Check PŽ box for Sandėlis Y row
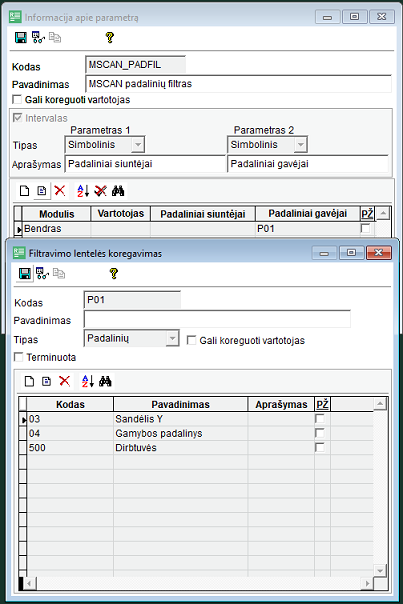The width and height of the screenshot is (403, 604). point(320,419)
